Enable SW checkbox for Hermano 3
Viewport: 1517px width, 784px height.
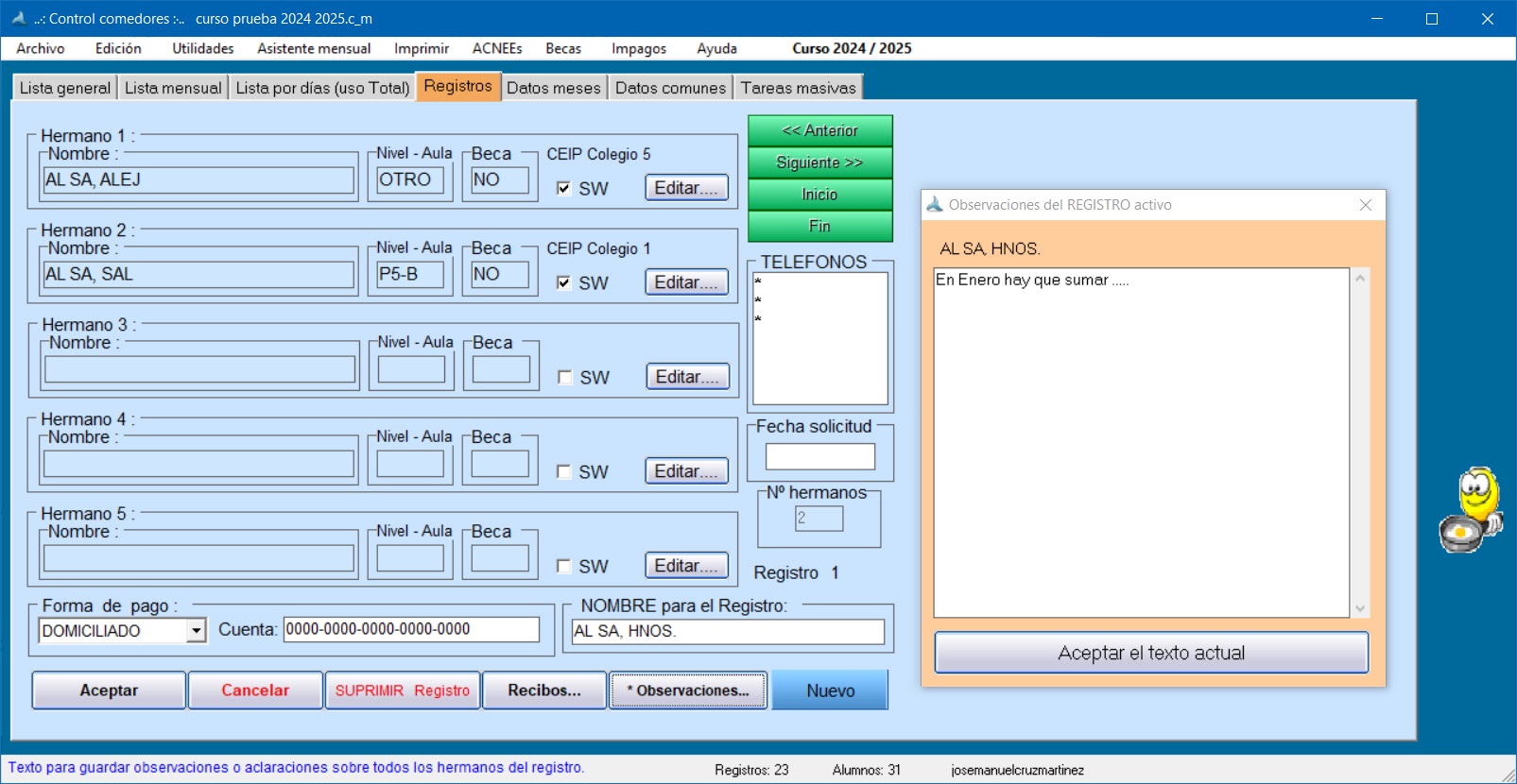point(564,377)
